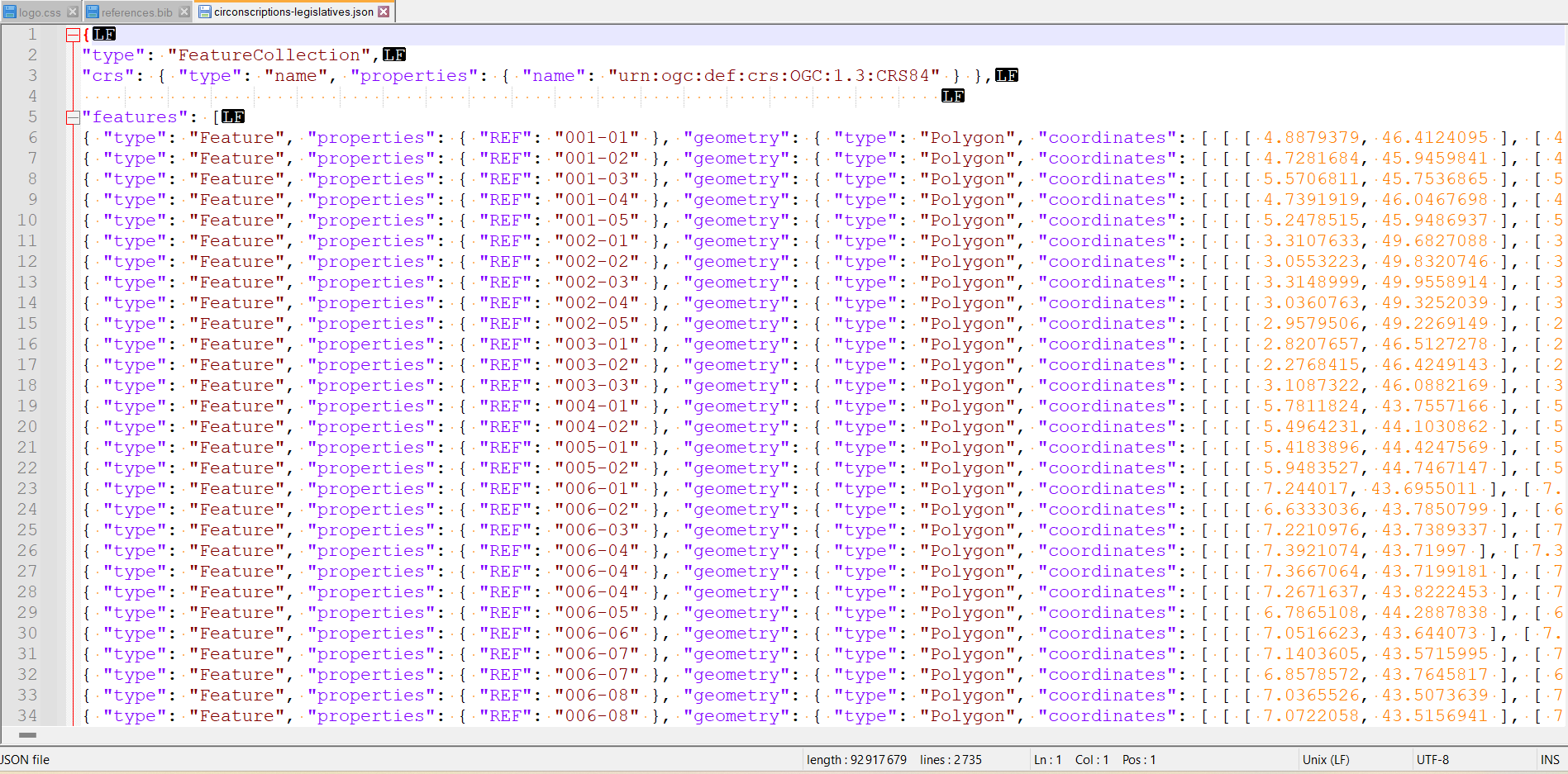Collapse the "features" array fold marker
1568x774 pixels.
[x=73, y=117]
